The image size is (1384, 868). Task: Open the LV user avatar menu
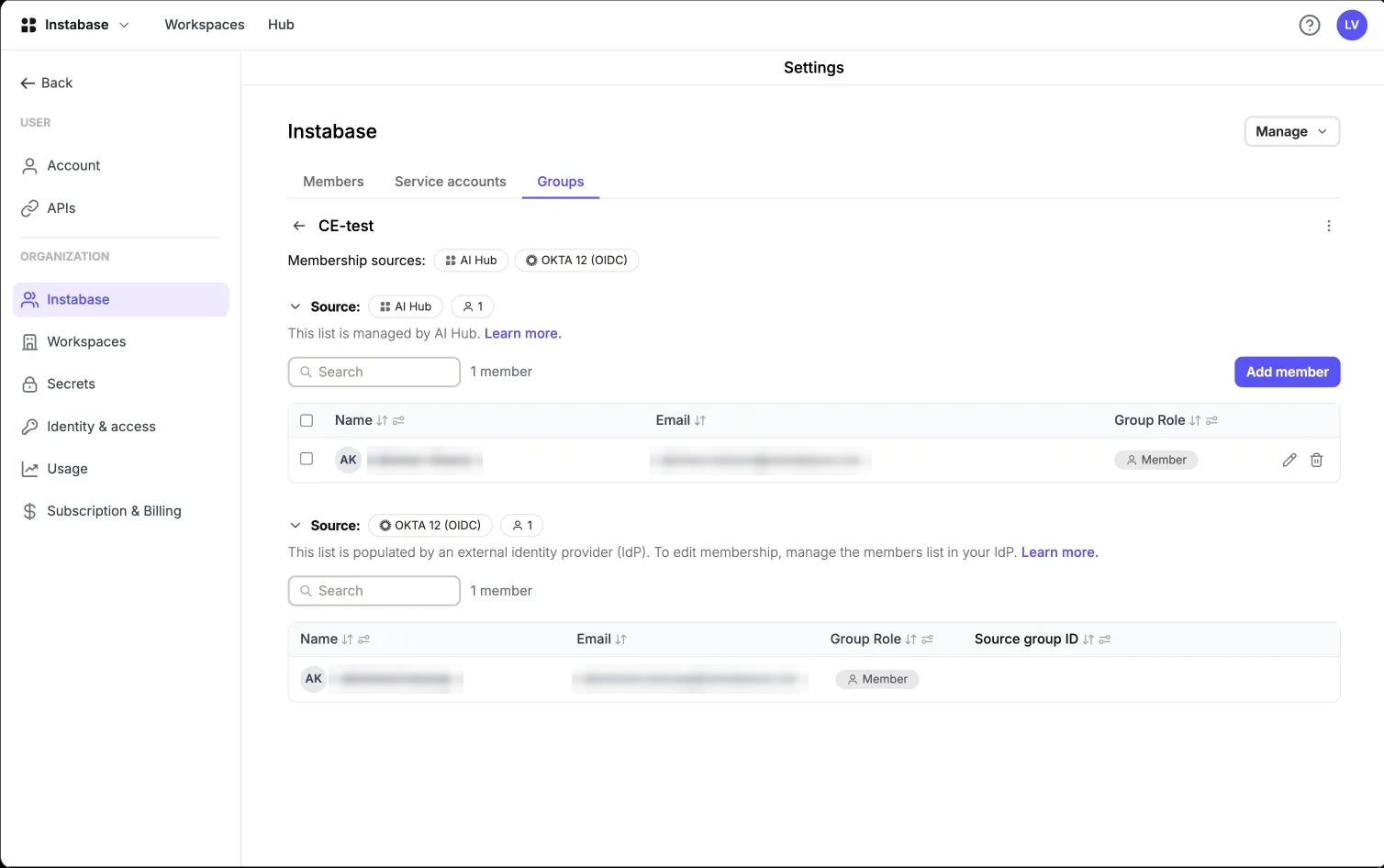(1352, 25)
